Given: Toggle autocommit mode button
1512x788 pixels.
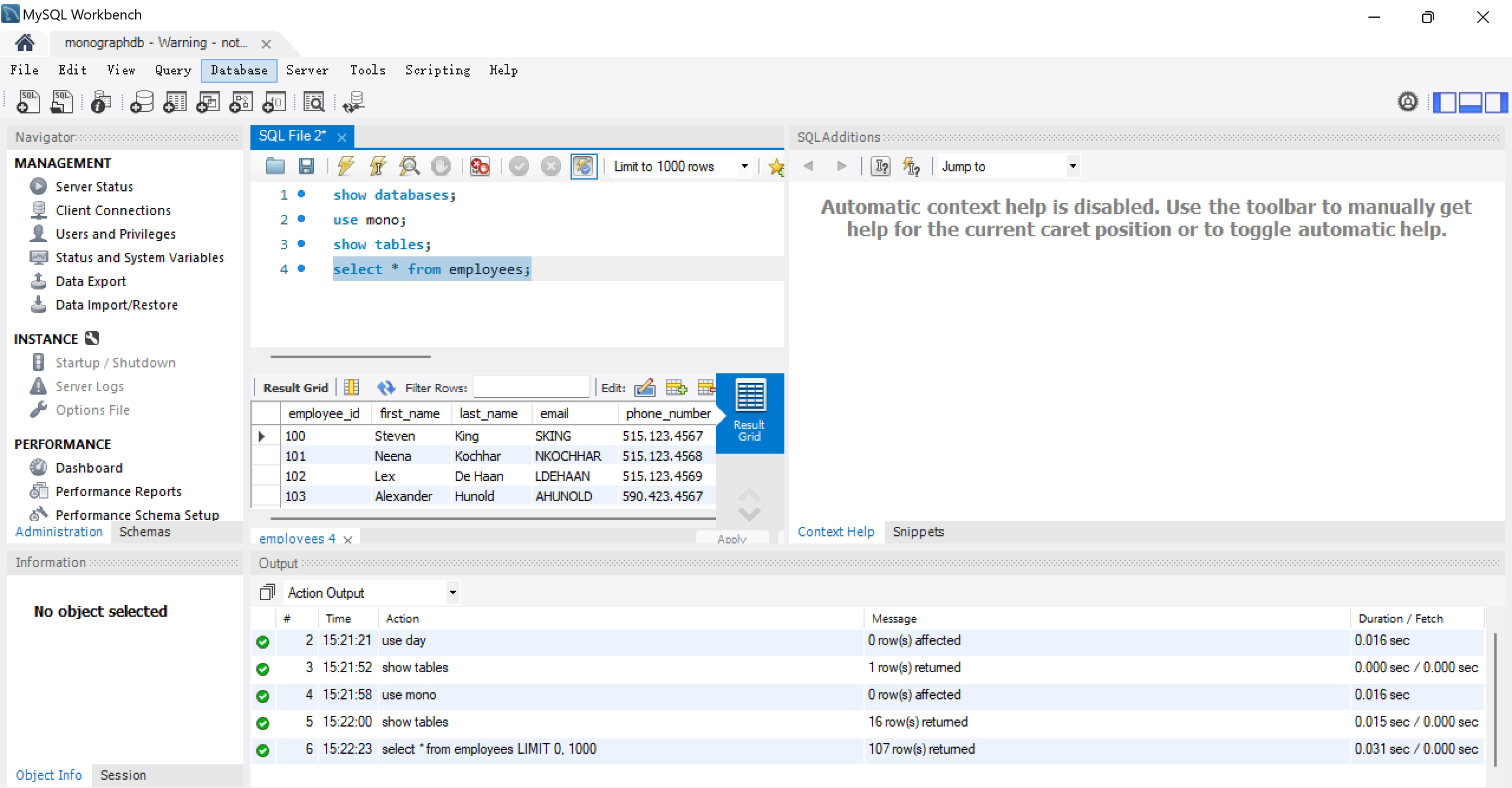Looking at the screenshot, I should tap(584, 167).
